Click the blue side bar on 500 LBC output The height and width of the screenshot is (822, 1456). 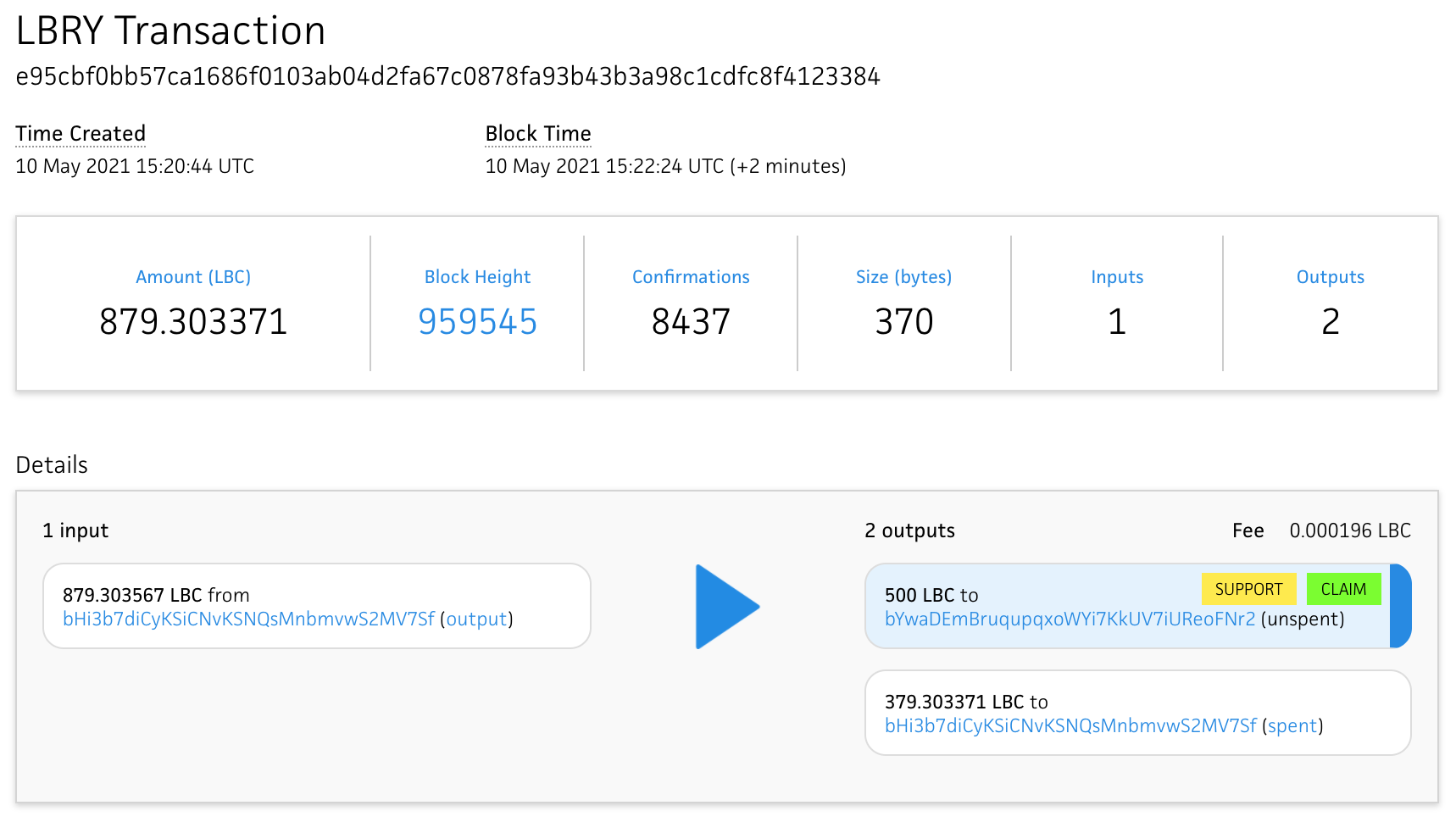click(1401, 606)
